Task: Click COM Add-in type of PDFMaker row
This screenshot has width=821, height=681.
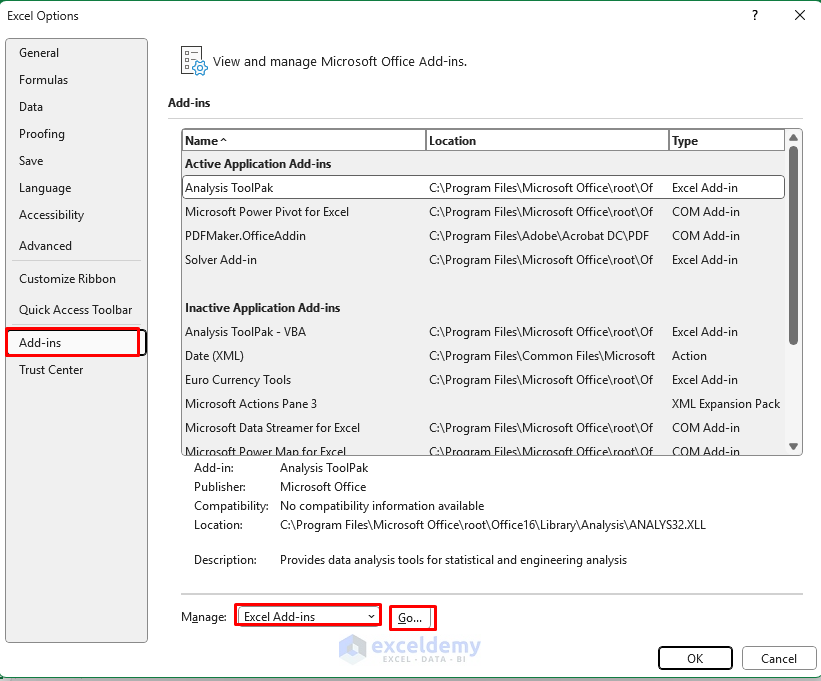Action: click(705, 236)
